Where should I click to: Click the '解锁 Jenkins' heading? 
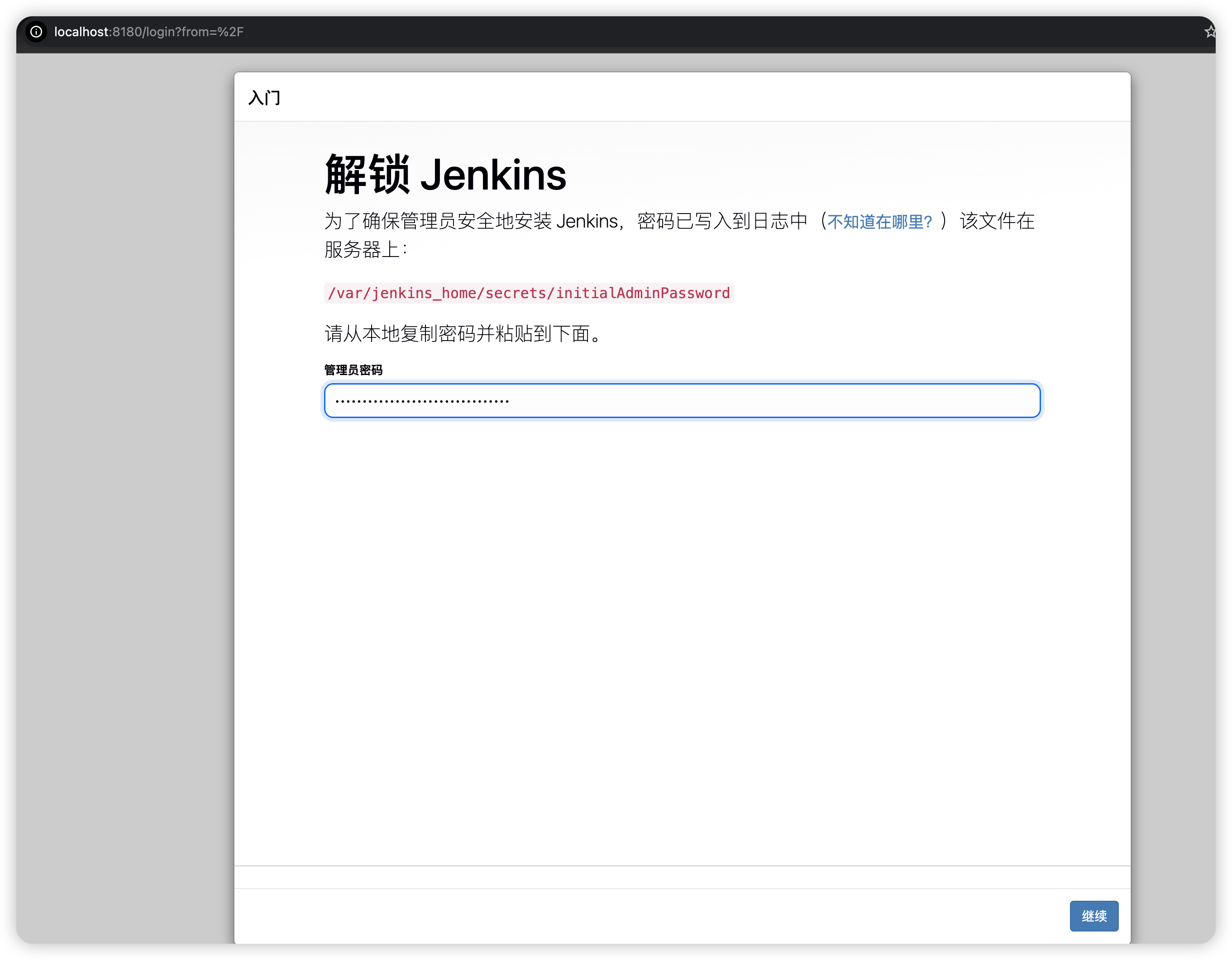pyautogui.click(x=445, y=175)
